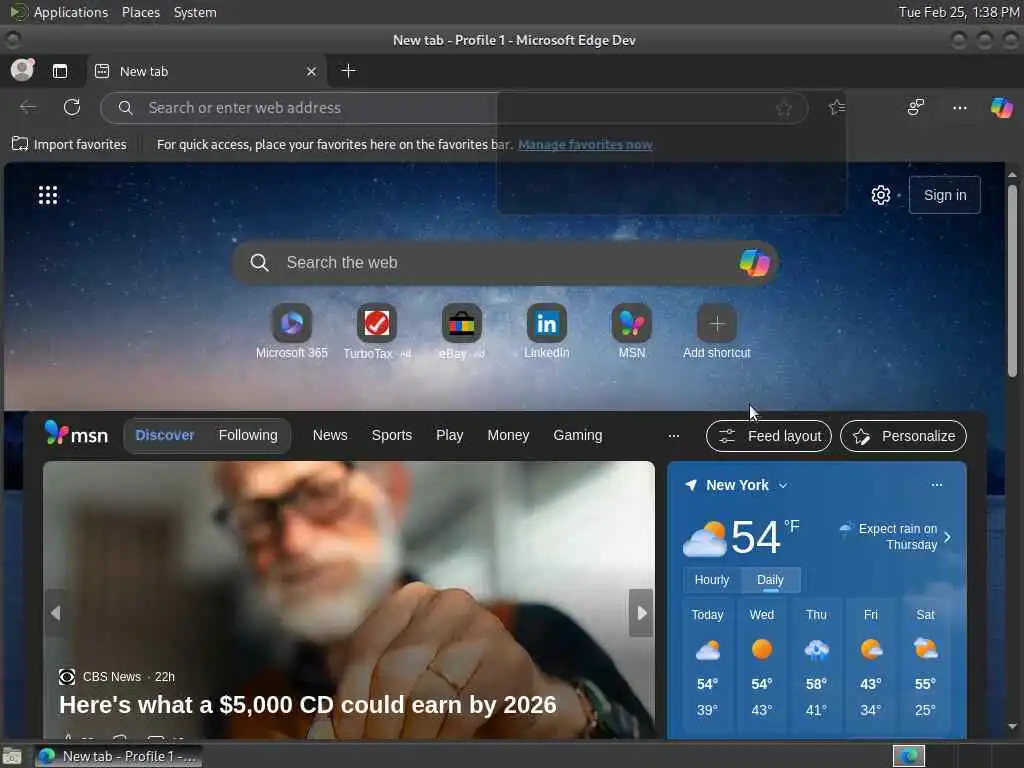Open Feed layout options
Viewport: 1024px width, 768px height.
tap(769, 436)
